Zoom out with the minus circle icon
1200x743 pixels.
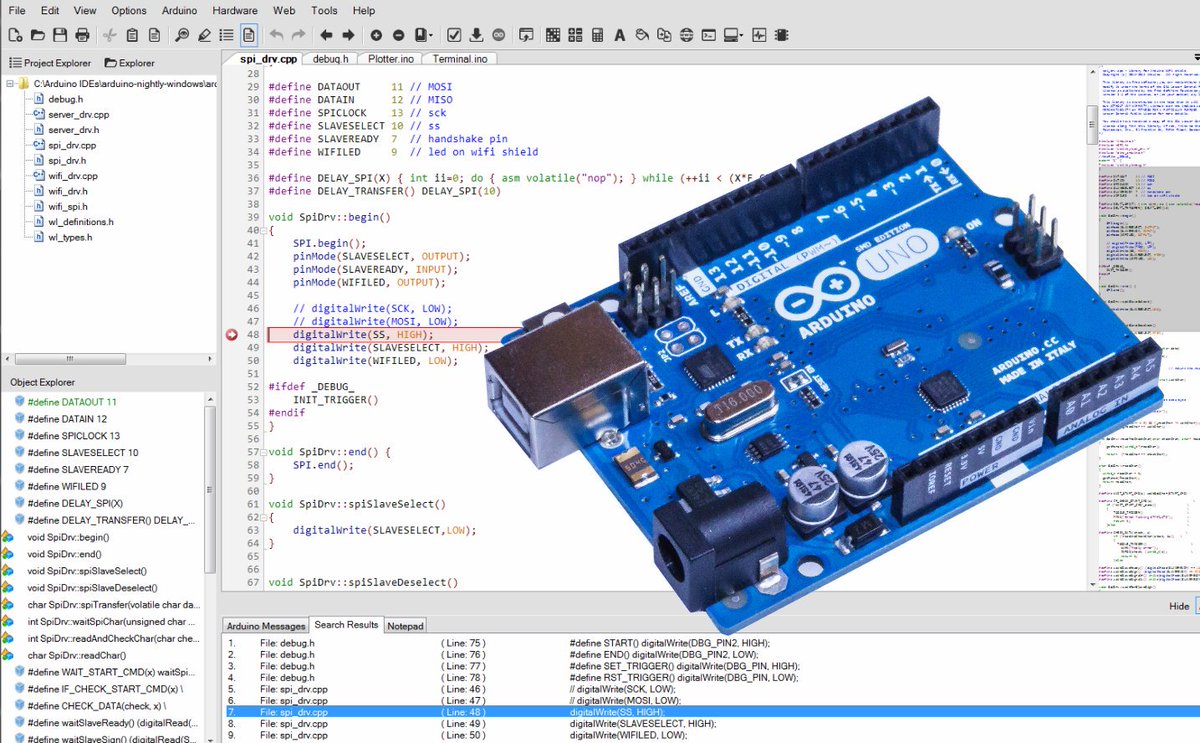pyautogui.click(x=399, y=35)
